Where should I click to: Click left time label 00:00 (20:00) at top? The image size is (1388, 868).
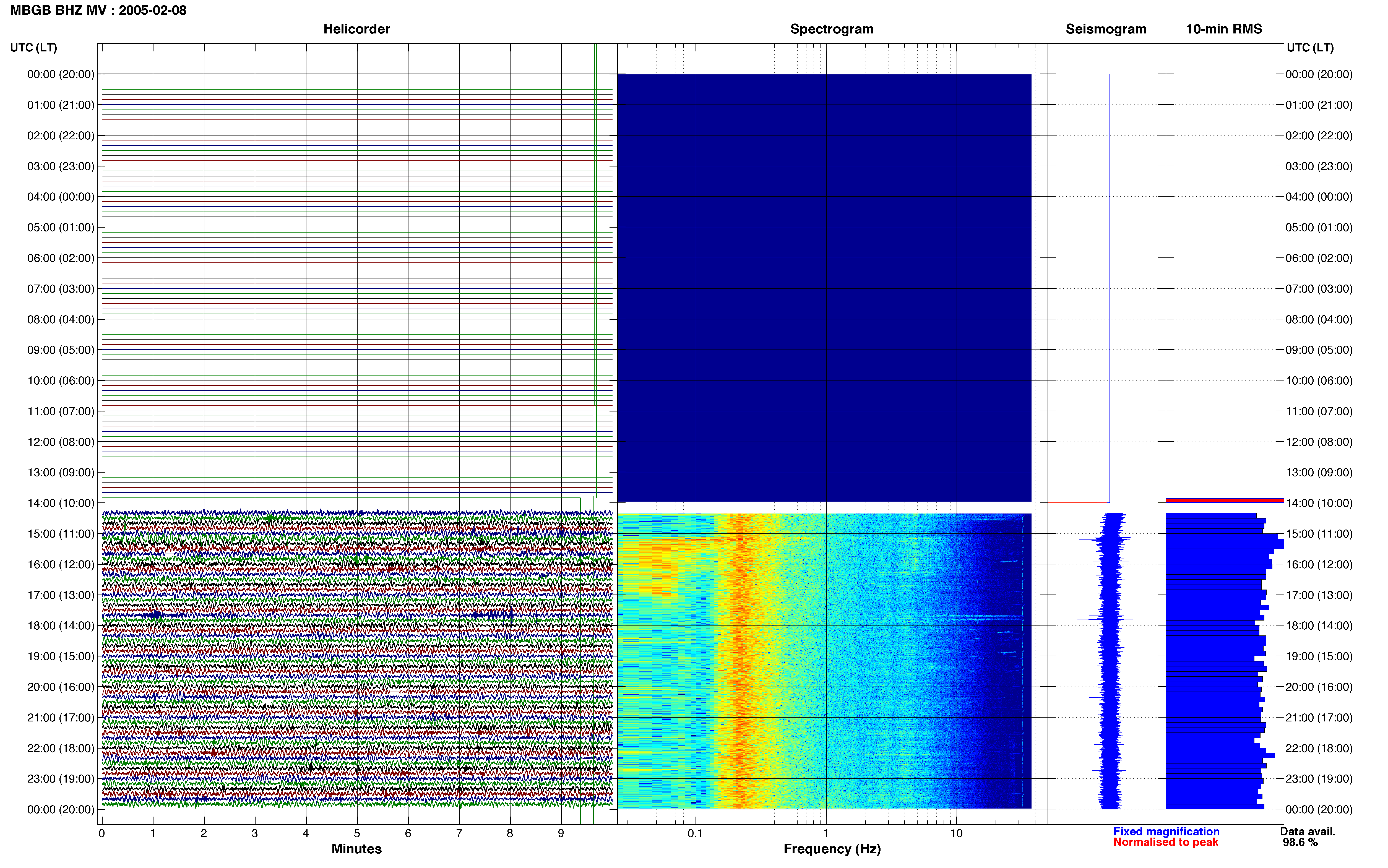tap(61, 74)
